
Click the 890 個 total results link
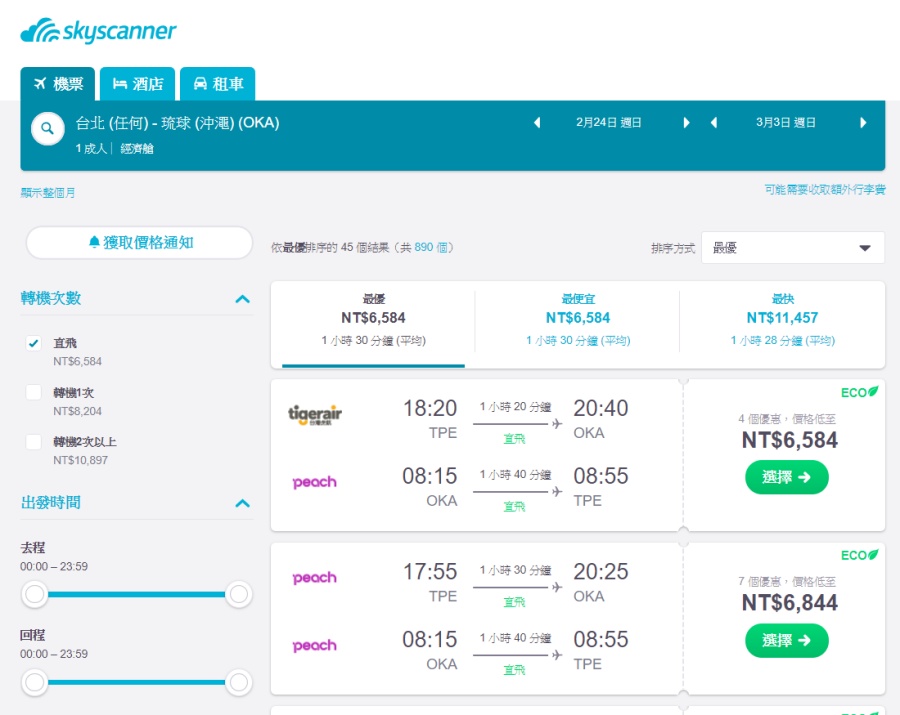[431, 247]
